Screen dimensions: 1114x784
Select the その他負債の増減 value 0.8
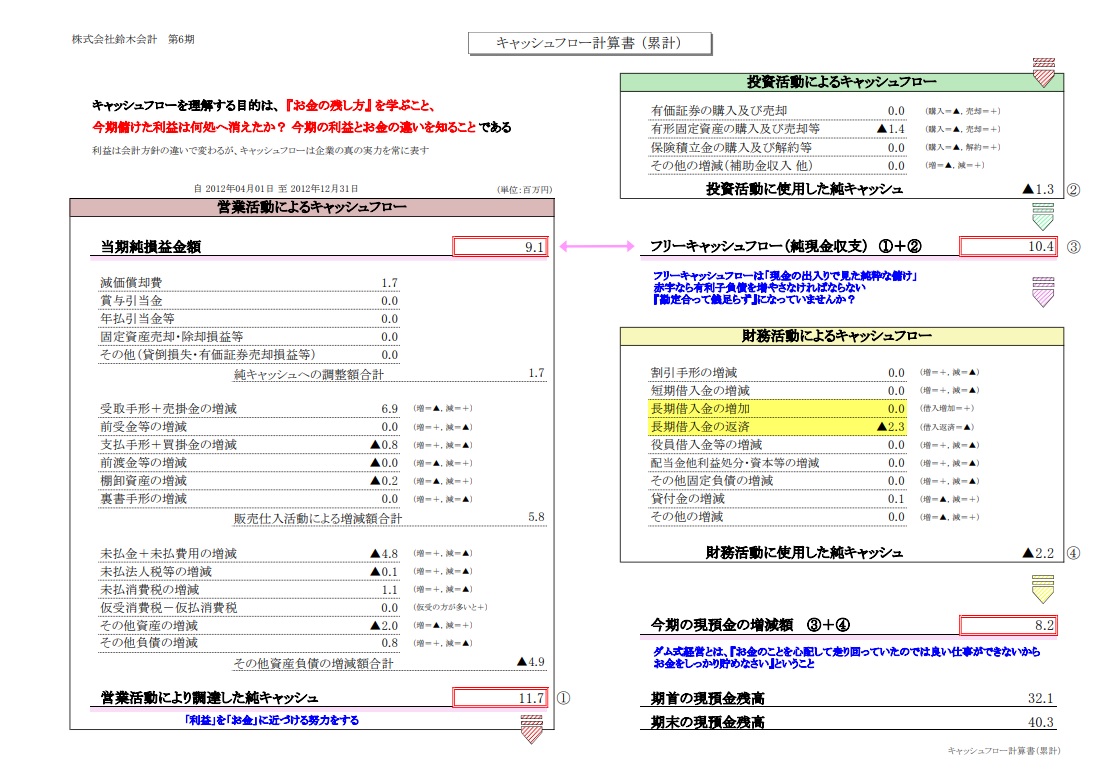(389, 643)
